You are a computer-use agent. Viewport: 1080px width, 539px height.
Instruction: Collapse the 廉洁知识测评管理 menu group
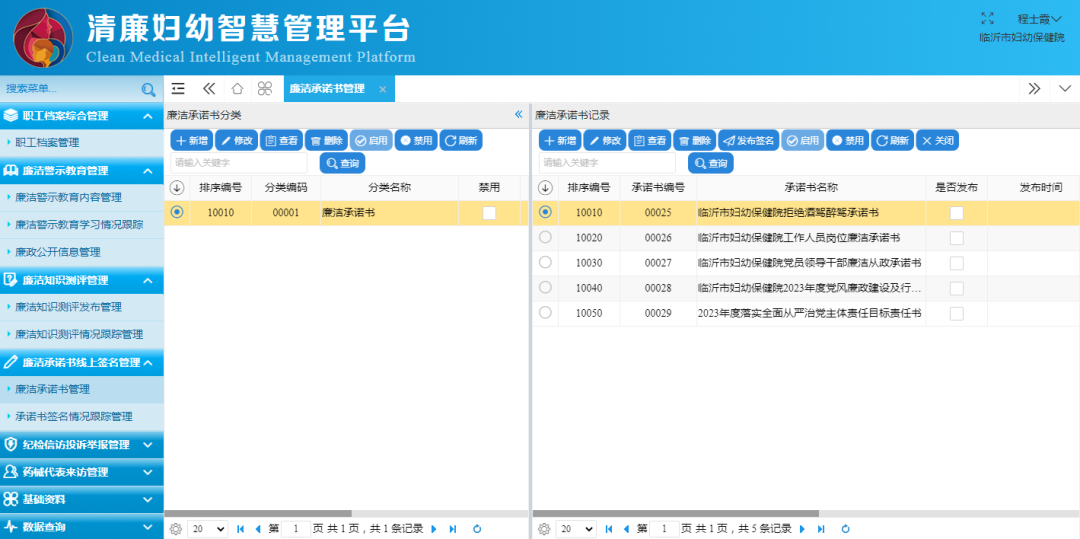[147, 280]
